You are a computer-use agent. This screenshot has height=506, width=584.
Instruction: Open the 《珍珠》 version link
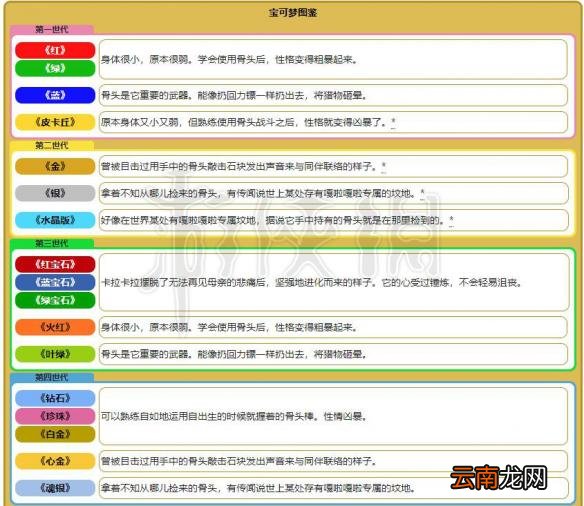coord(55,416)
